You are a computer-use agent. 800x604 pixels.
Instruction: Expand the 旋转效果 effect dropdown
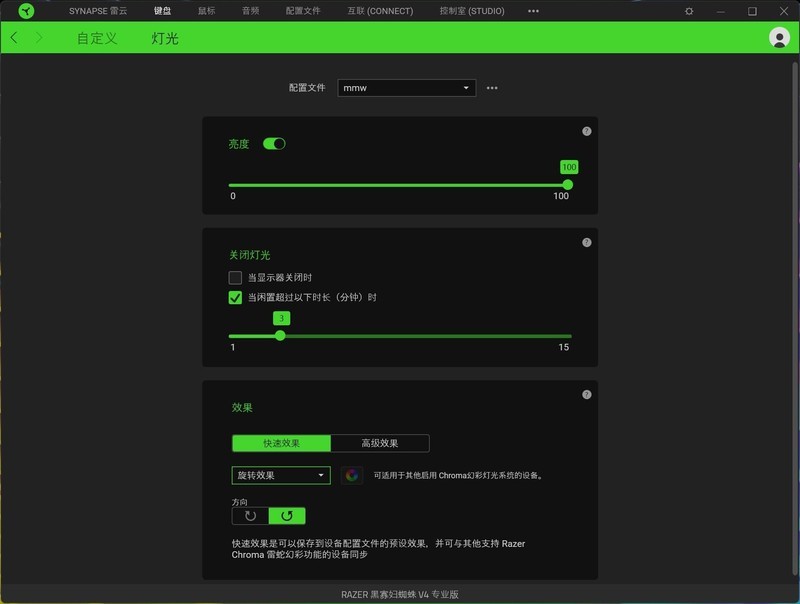pos(281,475)
